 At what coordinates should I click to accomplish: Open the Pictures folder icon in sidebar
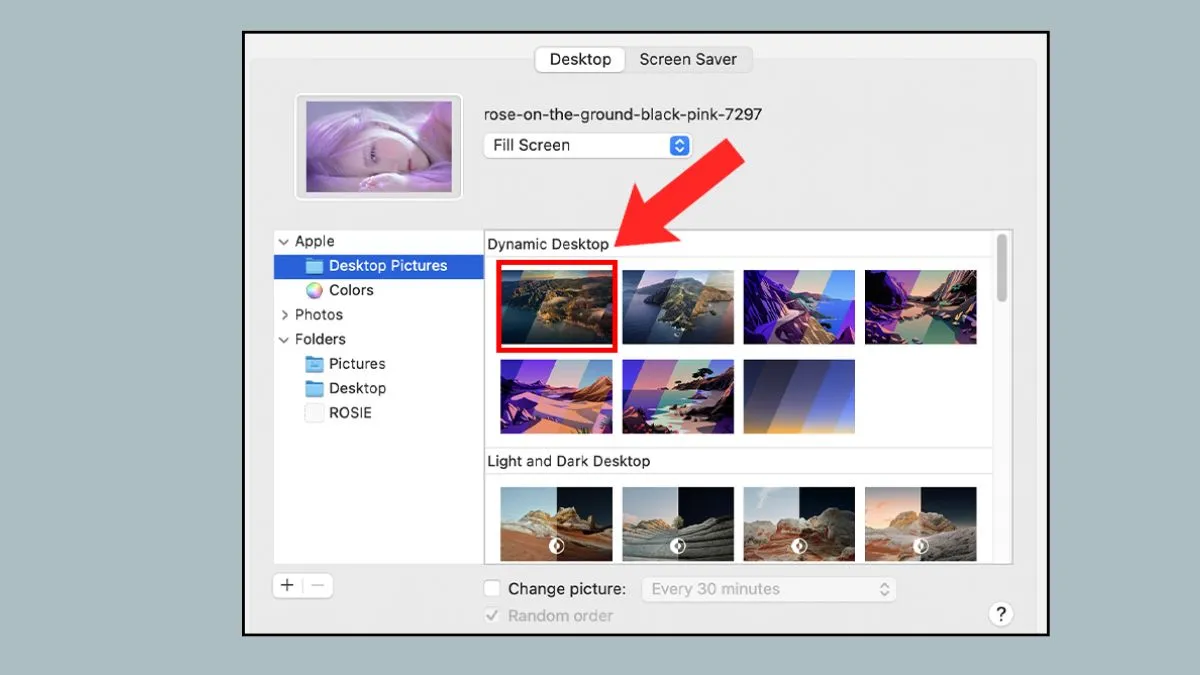314,364
